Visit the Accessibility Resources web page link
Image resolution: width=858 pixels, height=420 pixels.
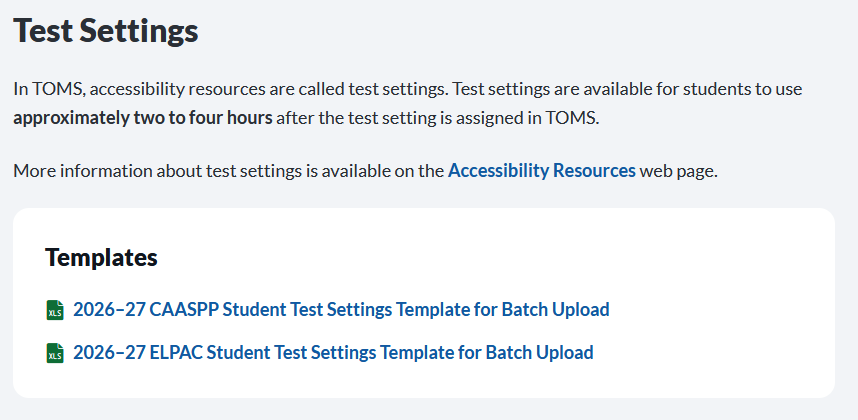tap(542, 171)
